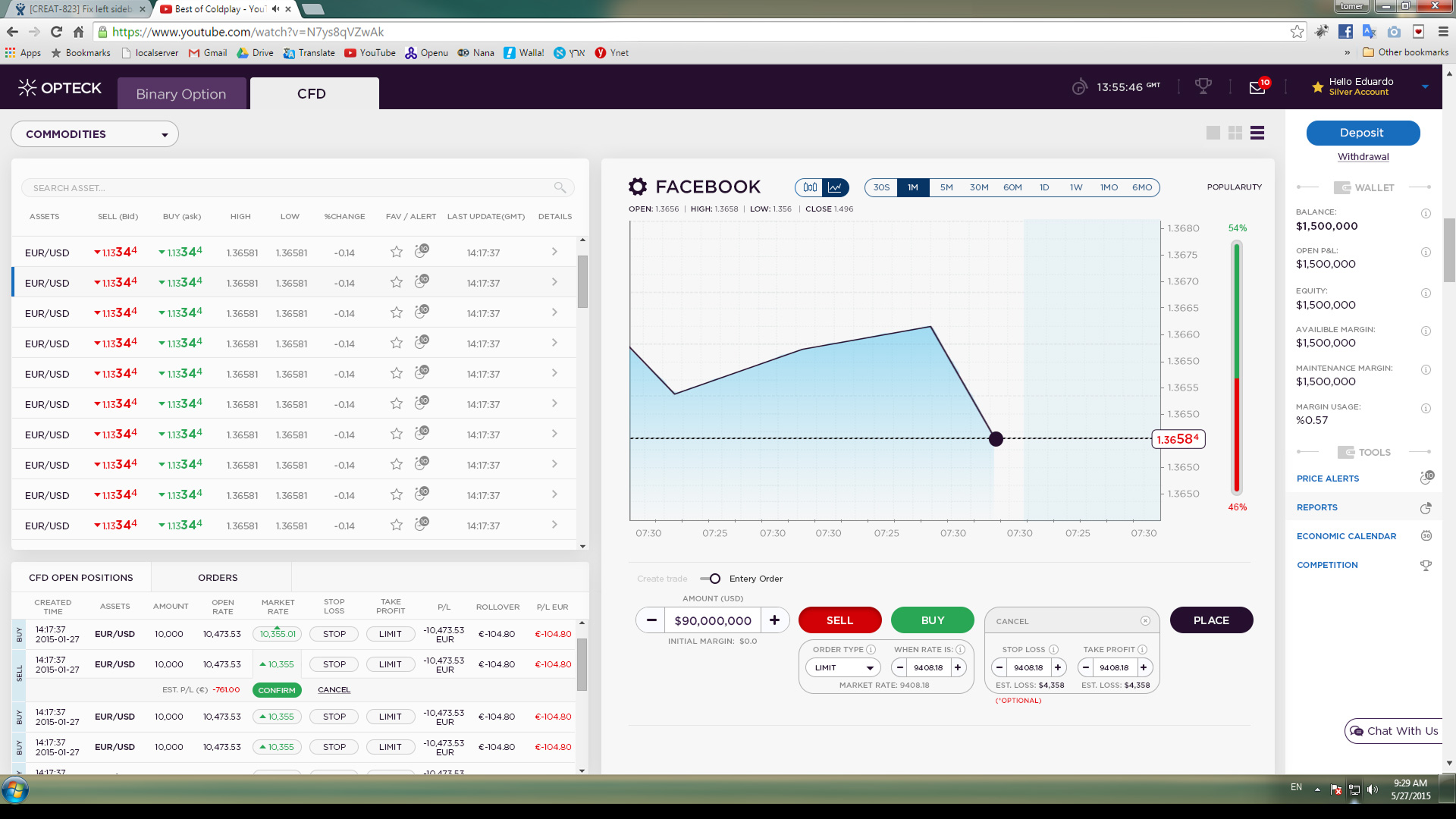Show info for When Rate Is
Image resolution: width=1456 pixels, height=819 pixels.
point(960,649)
